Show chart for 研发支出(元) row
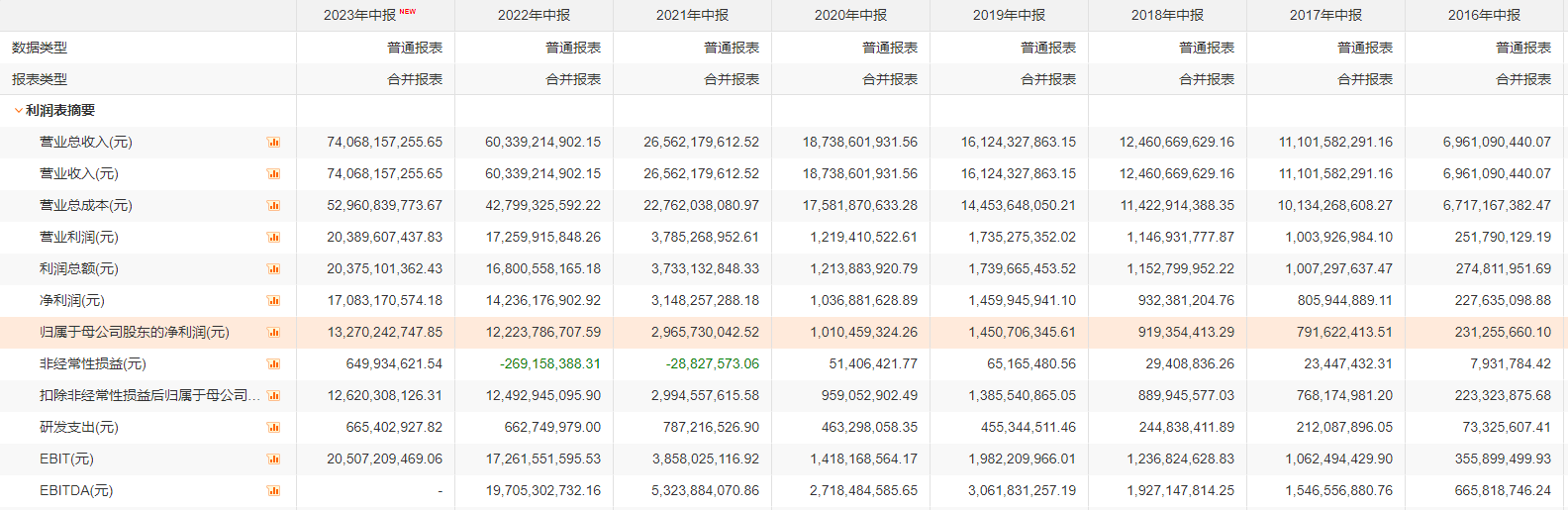Viewport: 1568px width, 510px height. pos(274,428)
